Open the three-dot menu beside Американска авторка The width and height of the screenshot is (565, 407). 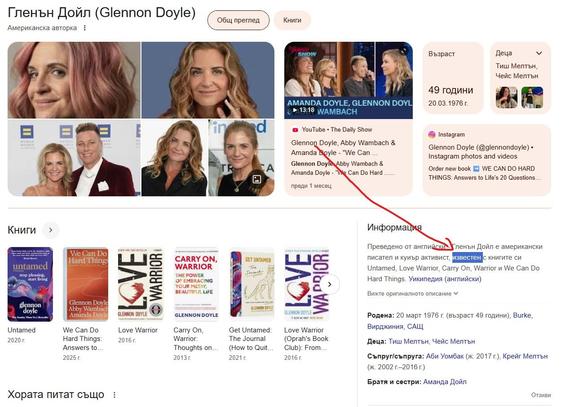coord(85,28)
